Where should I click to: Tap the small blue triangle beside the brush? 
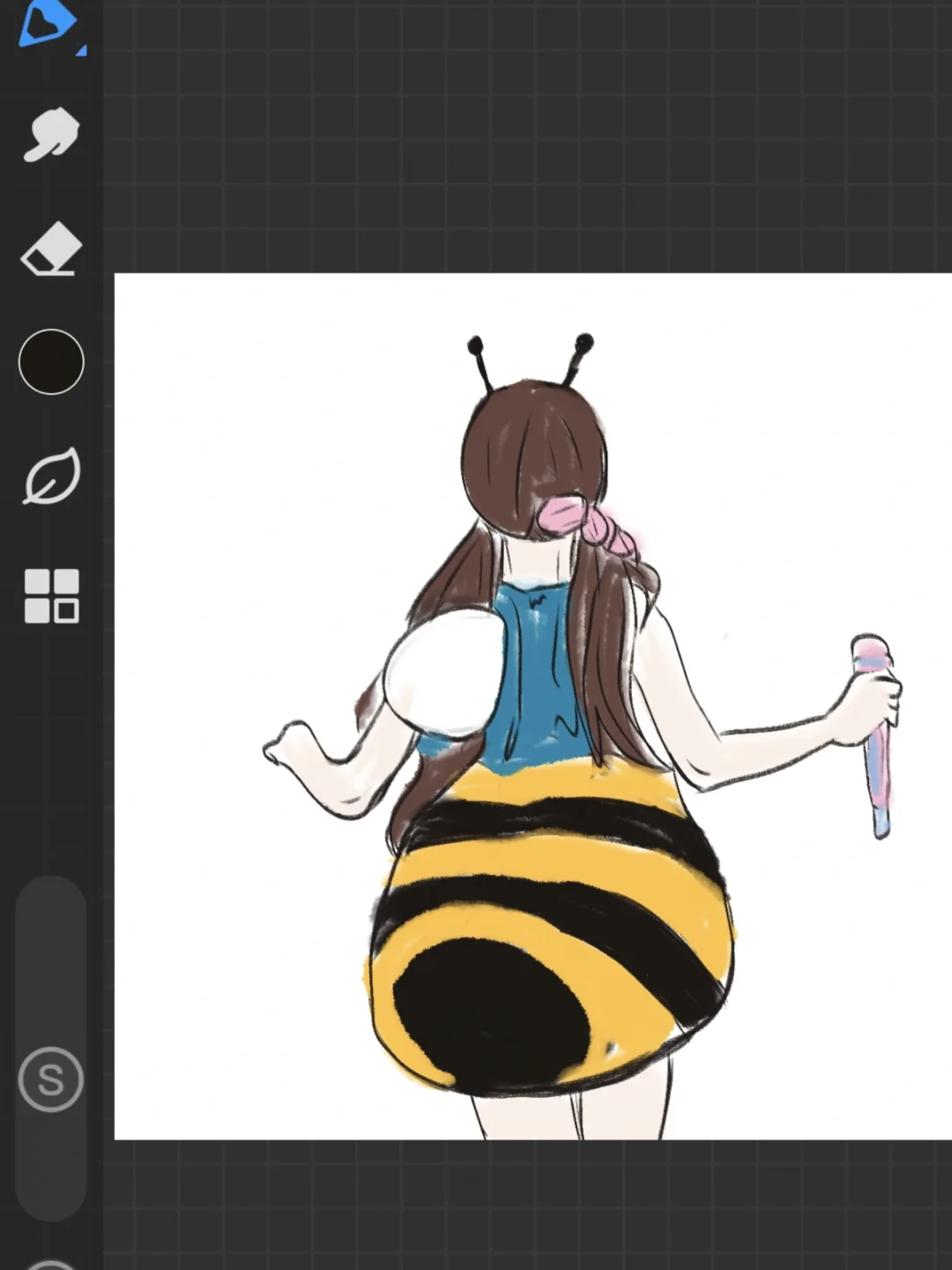82,50
